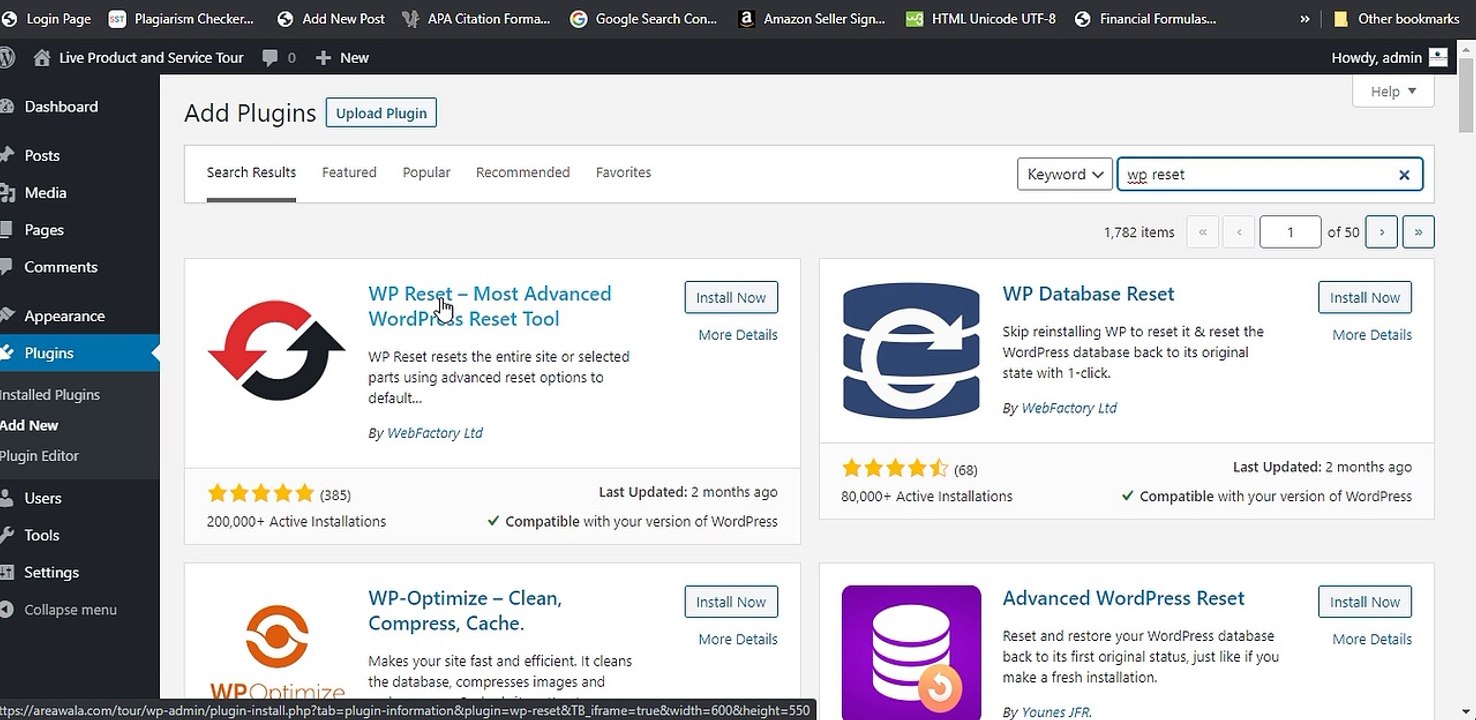Jump to the last results page
The height and width of the screenshot is (720, 1476).
(1418, 232)
